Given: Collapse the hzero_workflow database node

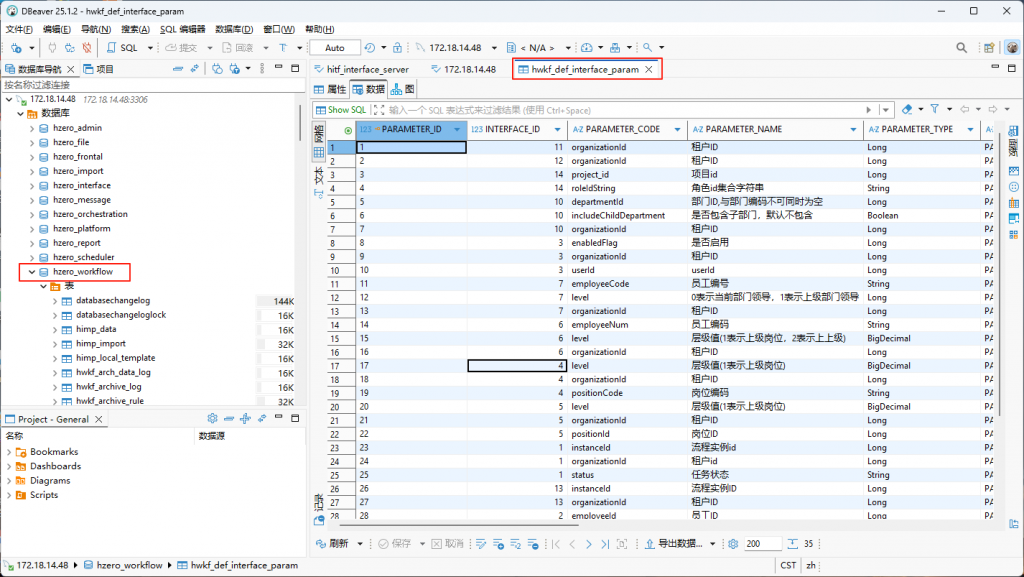Looking at the screenshot, I should [31, 271].
